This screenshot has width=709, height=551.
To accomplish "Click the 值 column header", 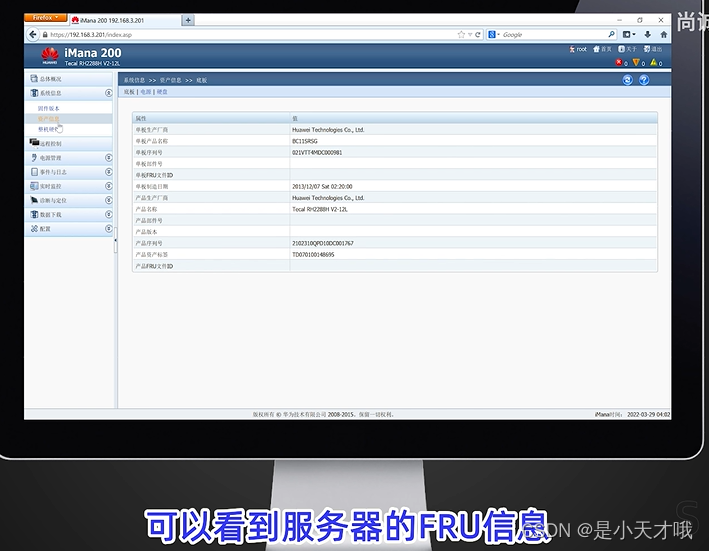I will click(473, 118).
